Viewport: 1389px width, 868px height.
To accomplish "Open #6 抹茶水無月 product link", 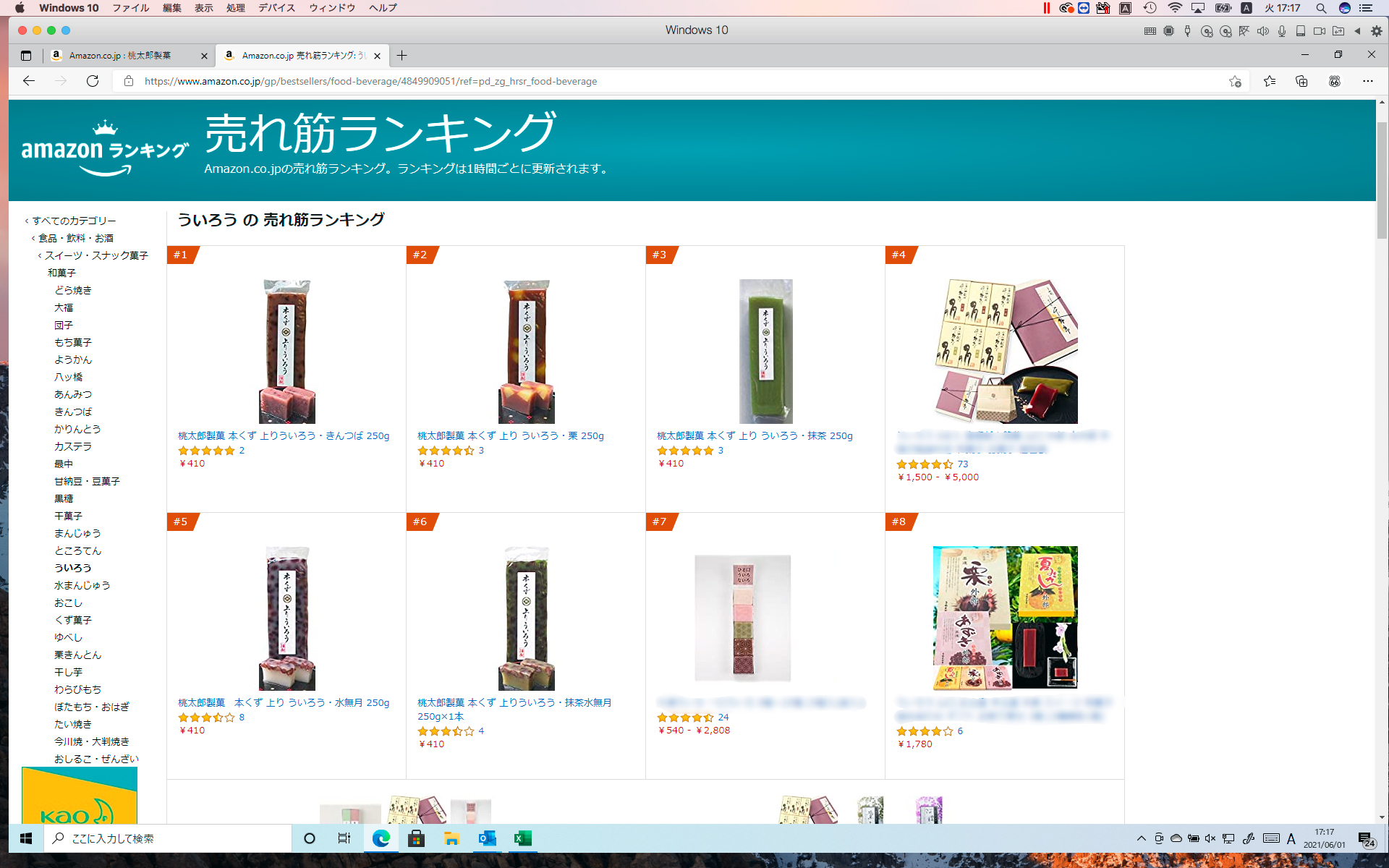I will pos(514,709).
